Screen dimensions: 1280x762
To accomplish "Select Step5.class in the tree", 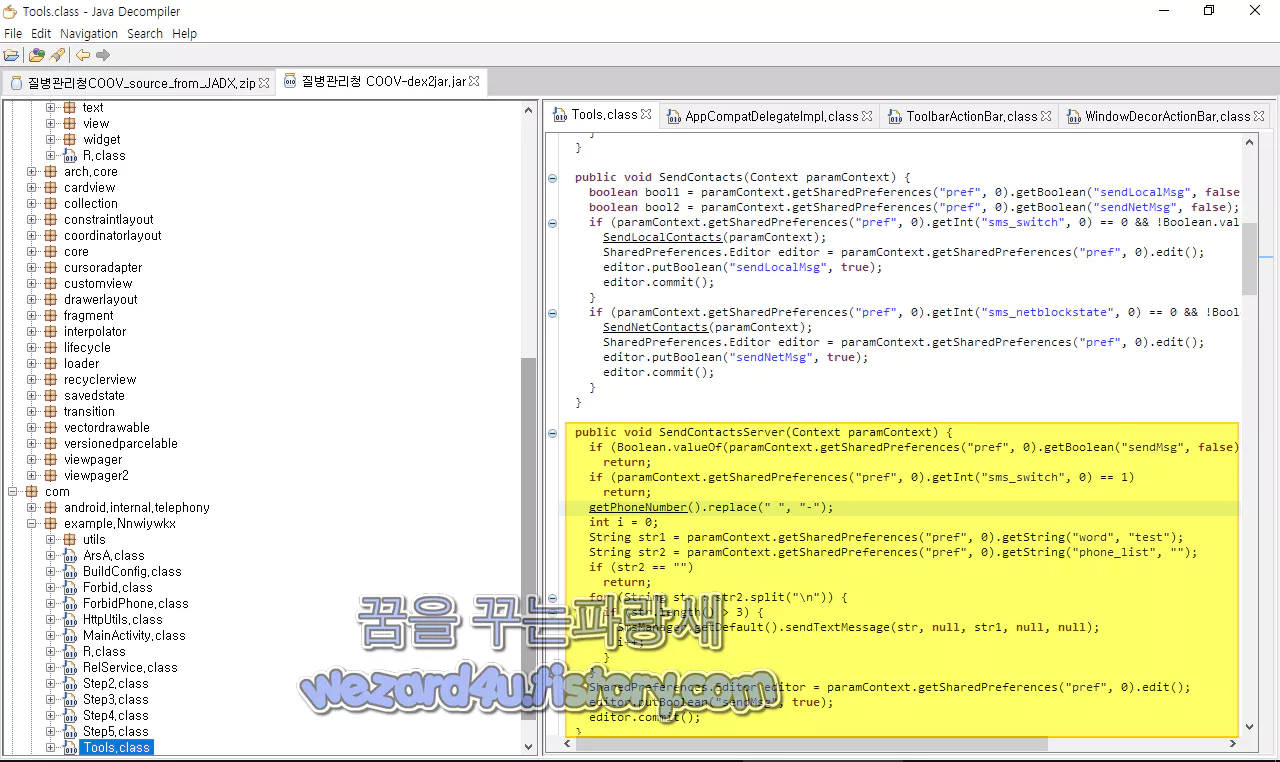I will (115, 732).
